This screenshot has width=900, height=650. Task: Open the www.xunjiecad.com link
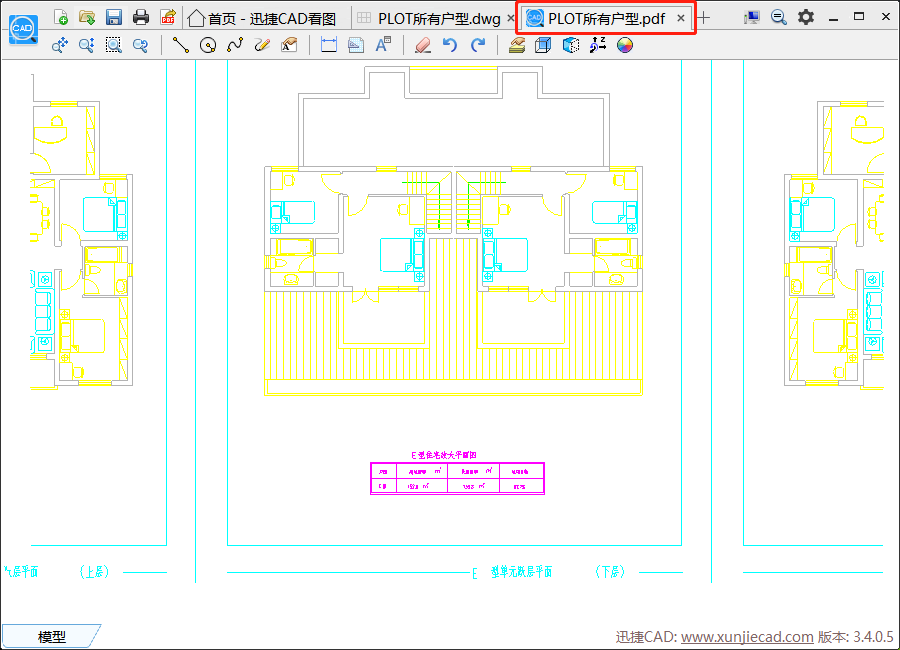(x=747, y=637)
